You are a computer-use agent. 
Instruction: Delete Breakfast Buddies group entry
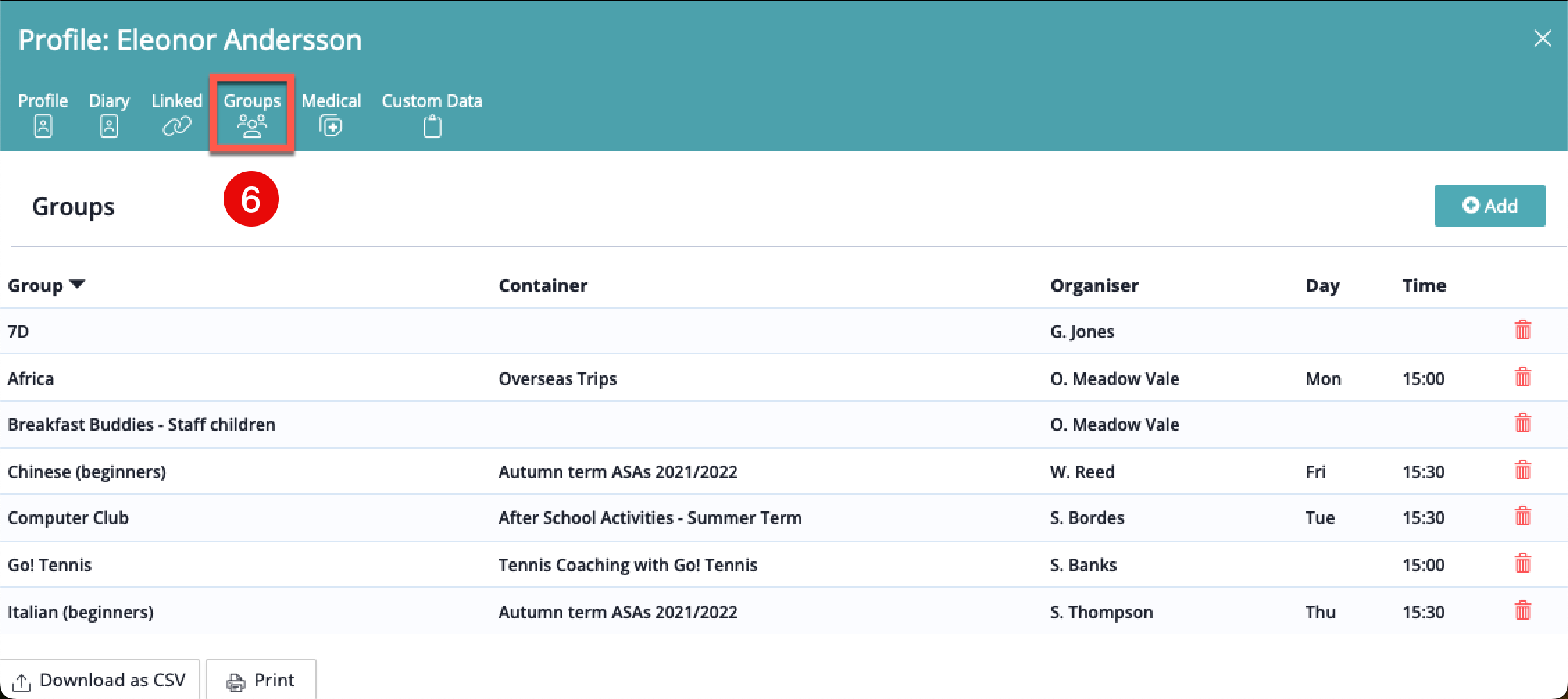pyautogui.click(x=1522, y=423)
